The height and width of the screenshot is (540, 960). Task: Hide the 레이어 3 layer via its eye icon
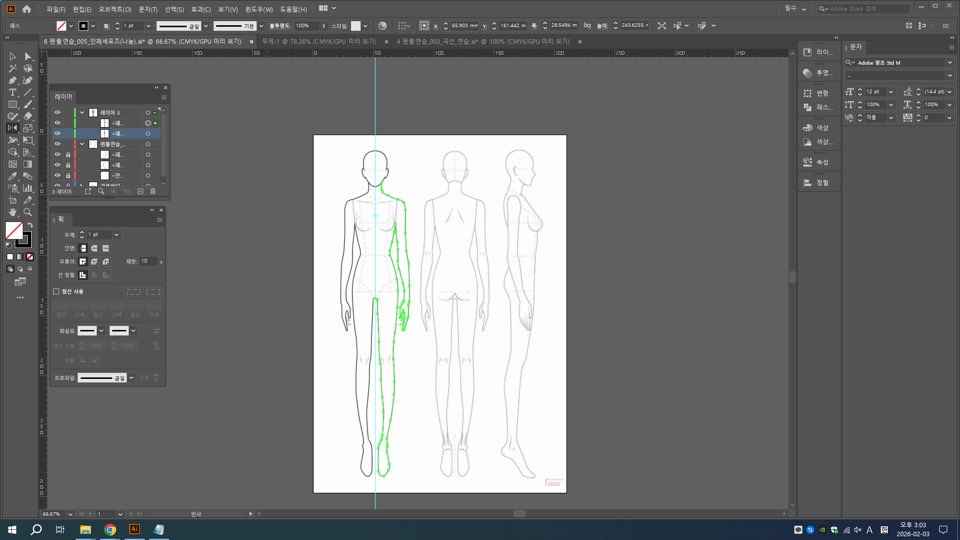57,112
